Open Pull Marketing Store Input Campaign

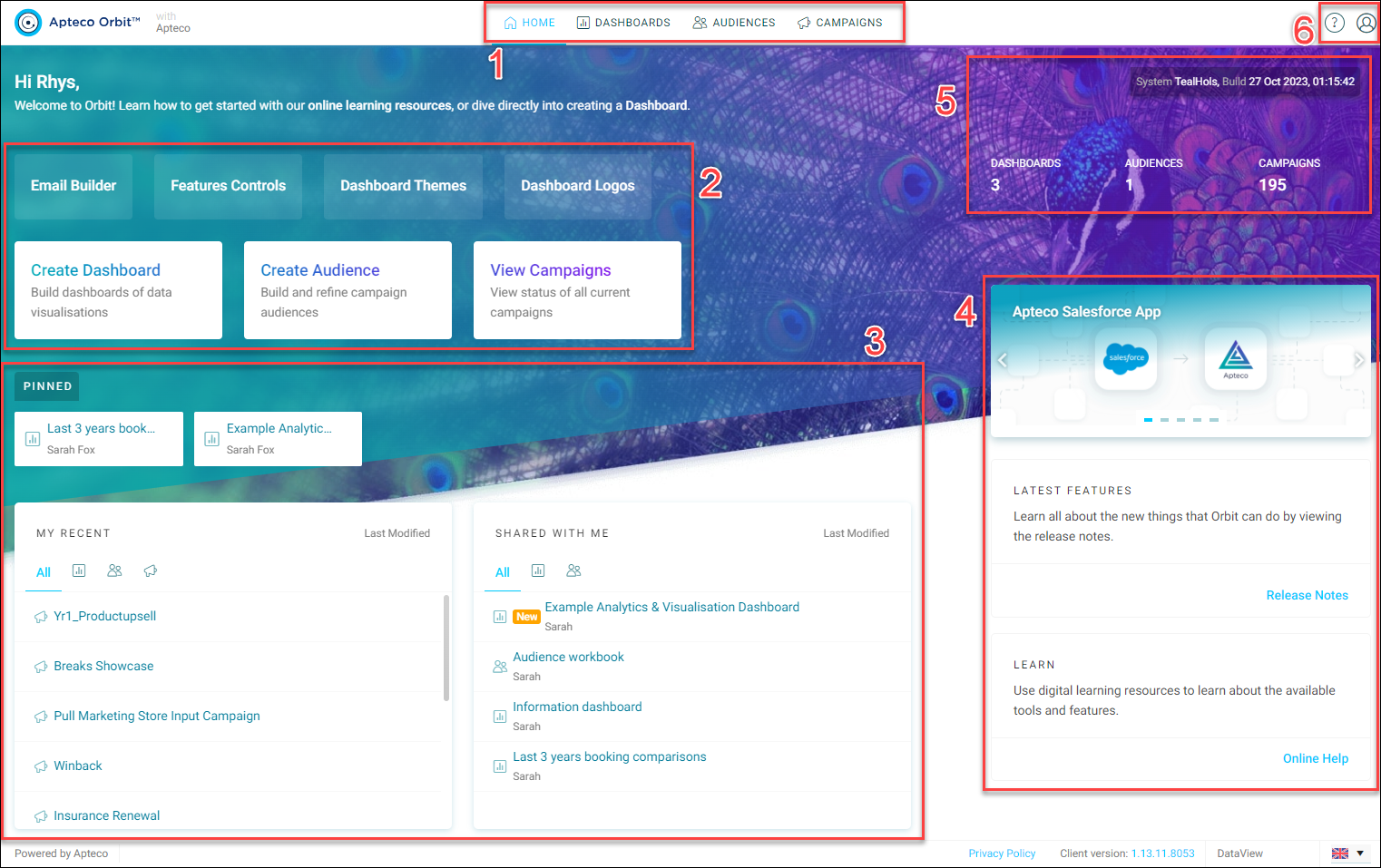(x=157, y=717)
